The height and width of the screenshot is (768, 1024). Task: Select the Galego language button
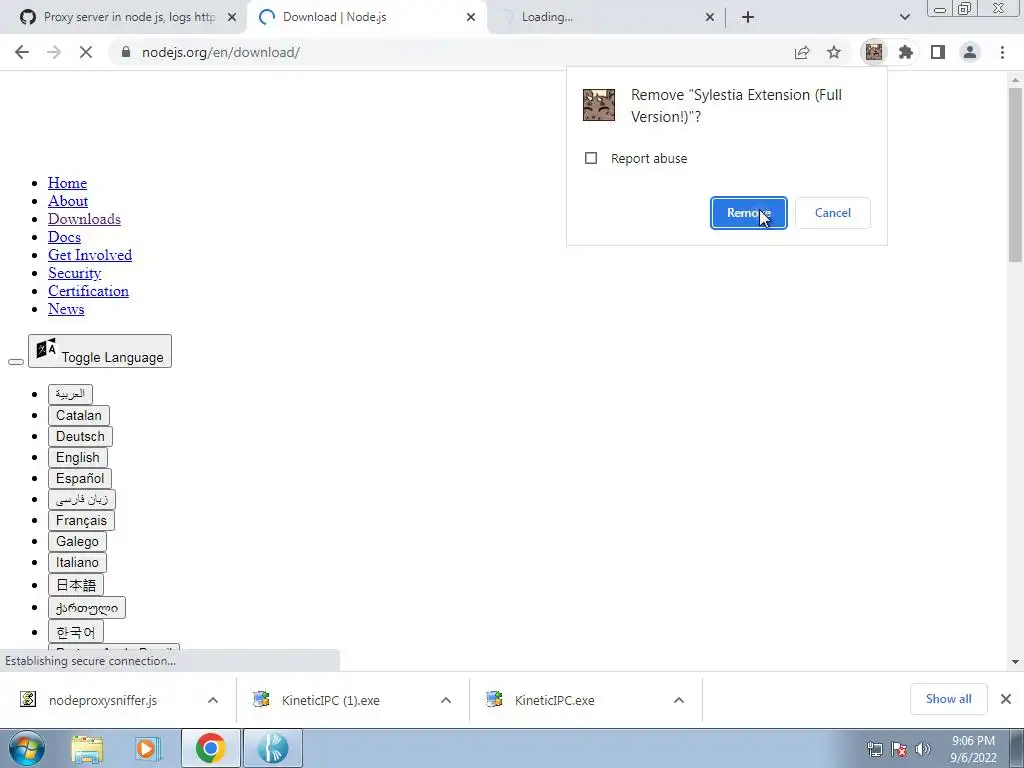77,541
